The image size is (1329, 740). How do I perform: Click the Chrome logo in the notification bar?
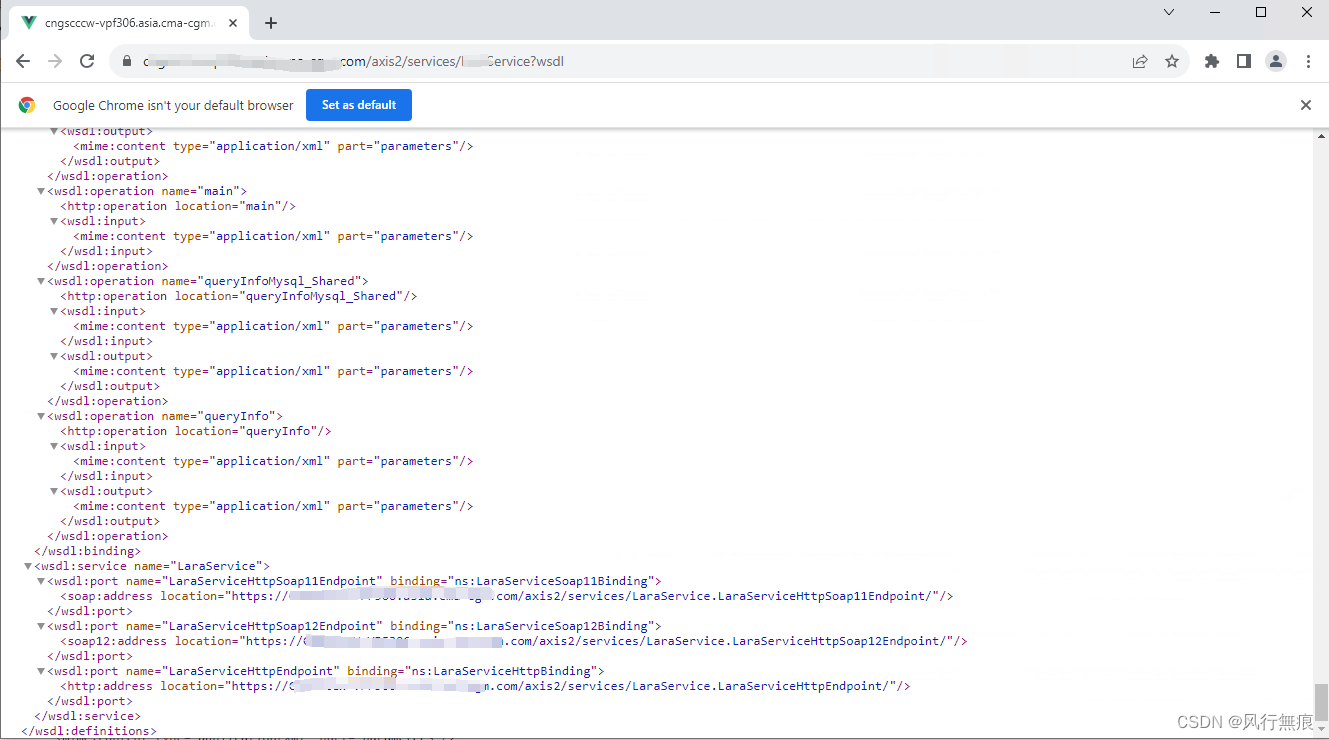[26, 104]
